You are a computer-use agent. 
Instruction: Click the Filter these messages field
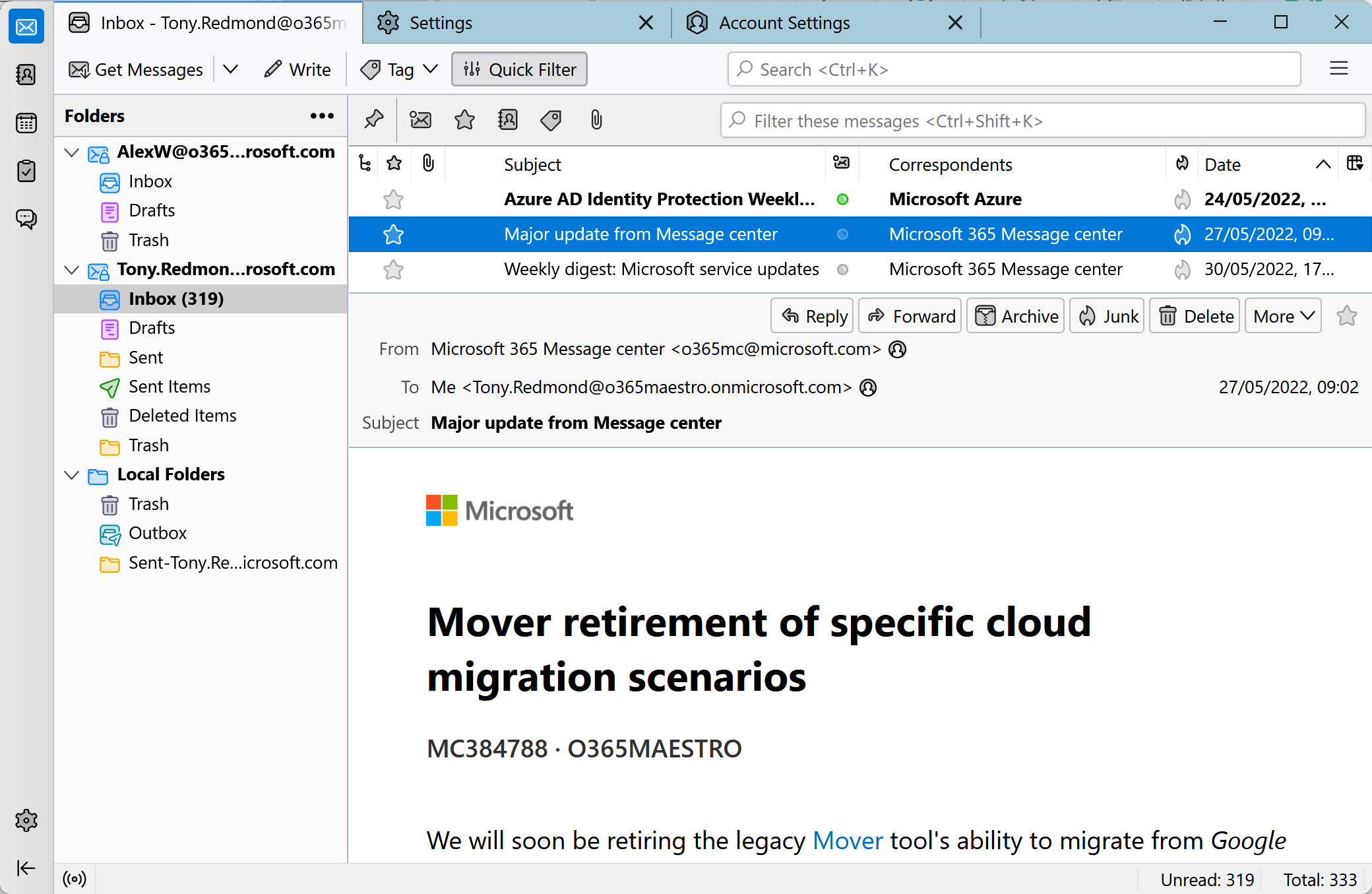[1042, 121]
